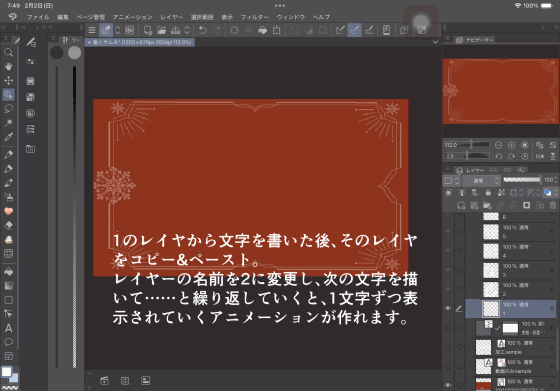Toggle visibility eye of layer 4
This screenshot has height=391, width=560.
[448, 251]
